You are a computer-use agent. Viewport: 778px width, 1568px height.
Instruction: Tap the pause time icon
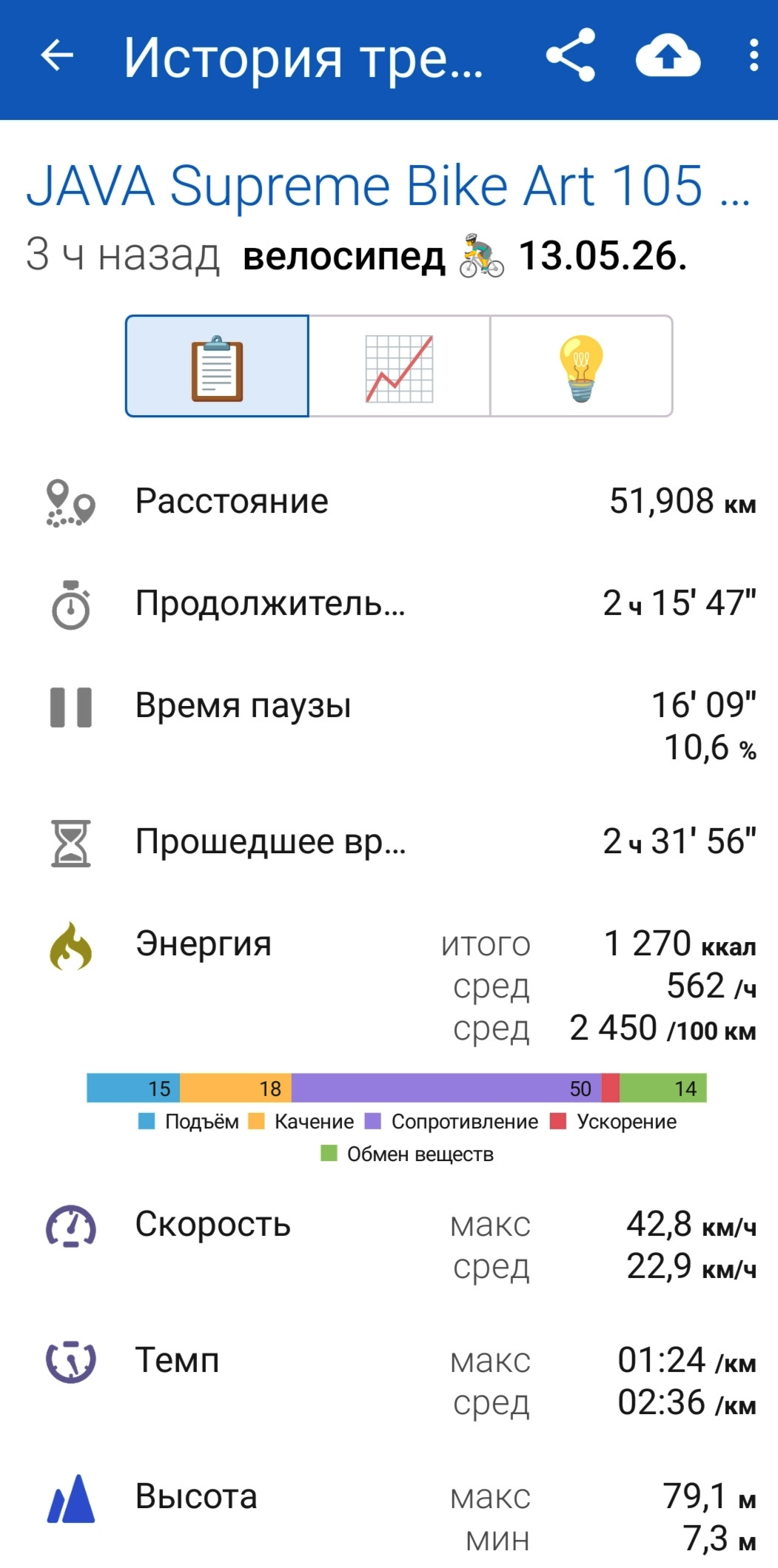click(70, 707)
